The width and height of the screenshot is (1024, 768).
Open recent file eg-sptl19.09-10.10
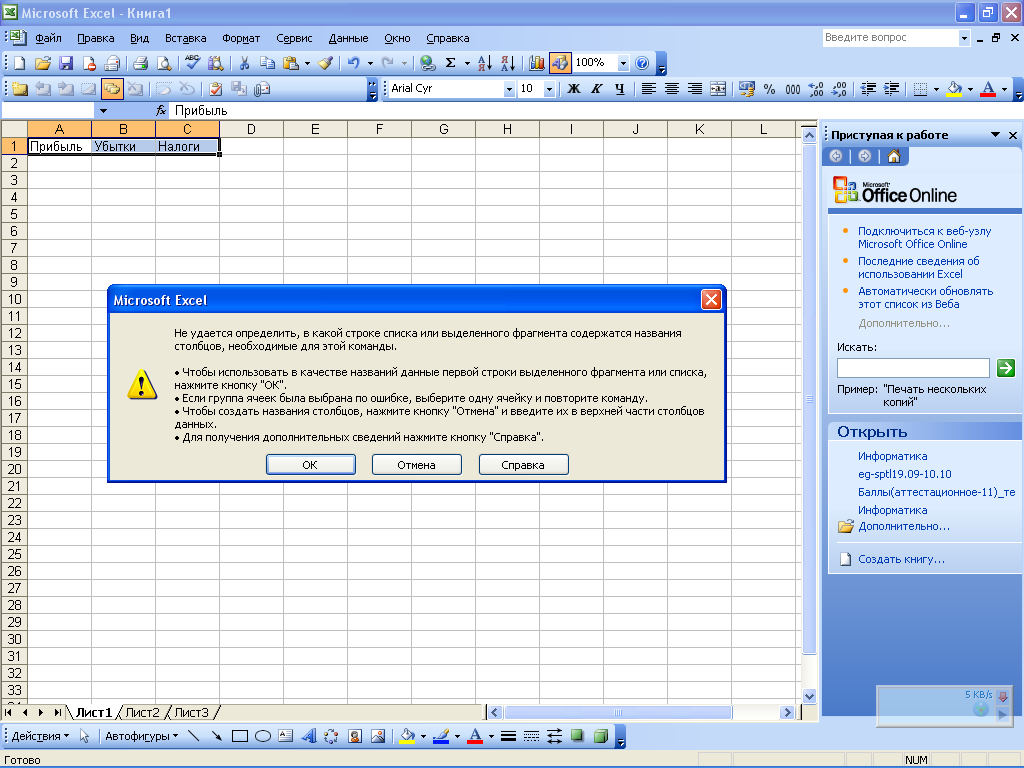[x=904, y=474]
